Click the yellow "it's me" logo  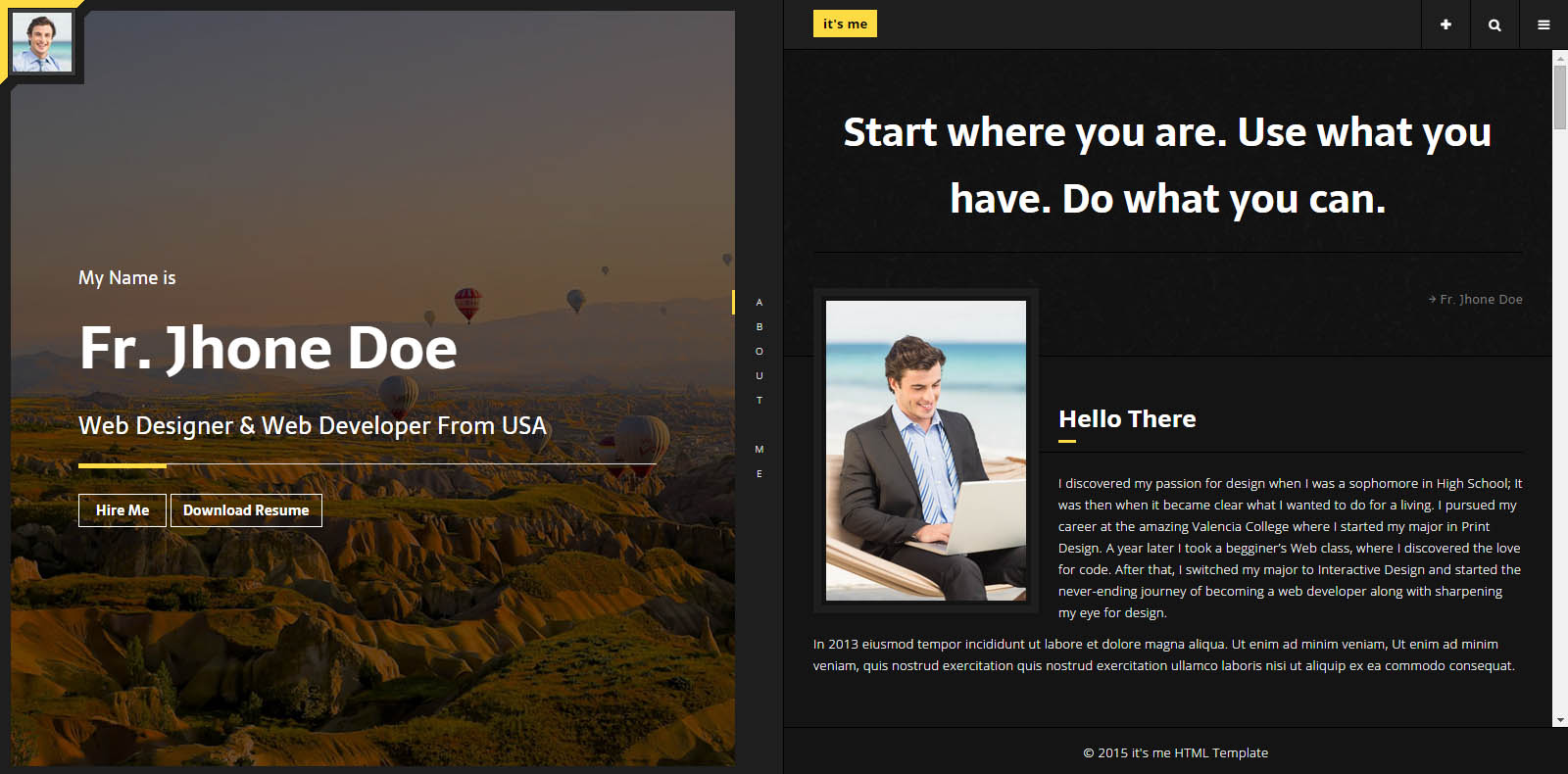[x=845, y=24]
